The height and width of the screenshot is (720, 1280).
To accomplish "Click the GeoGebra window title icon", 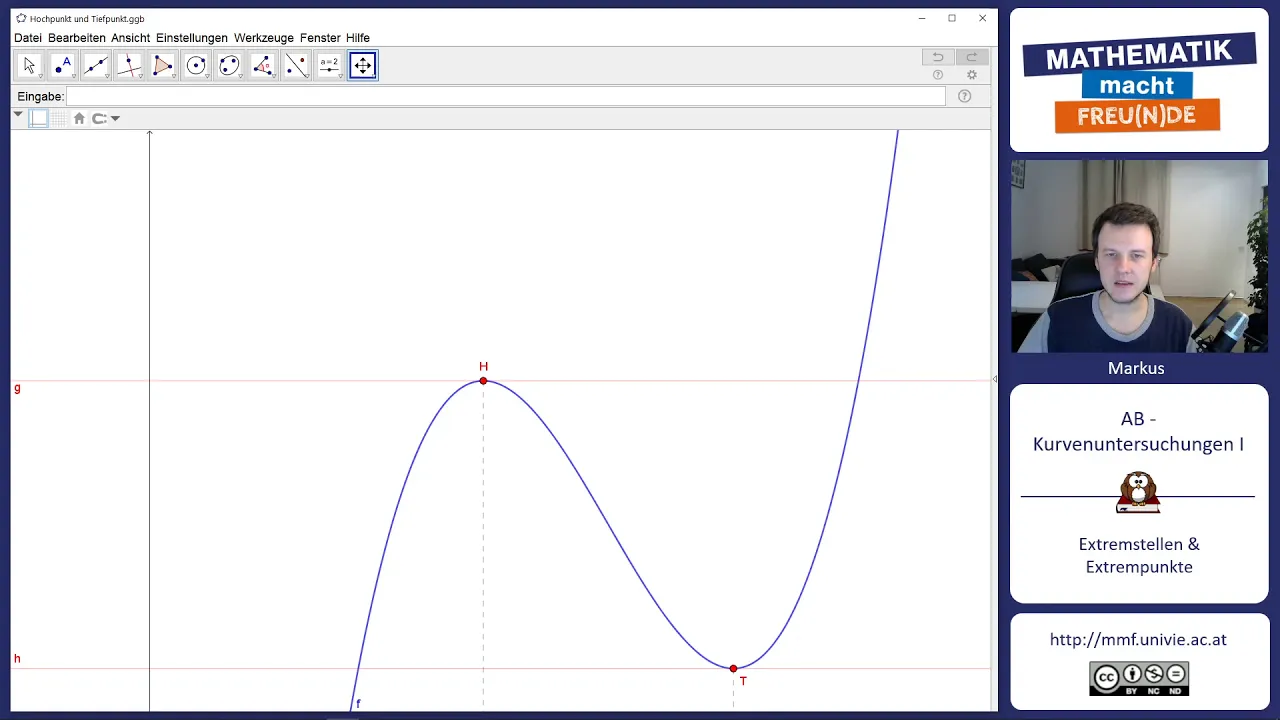I will pyautogui.click(x=21, y=18).
